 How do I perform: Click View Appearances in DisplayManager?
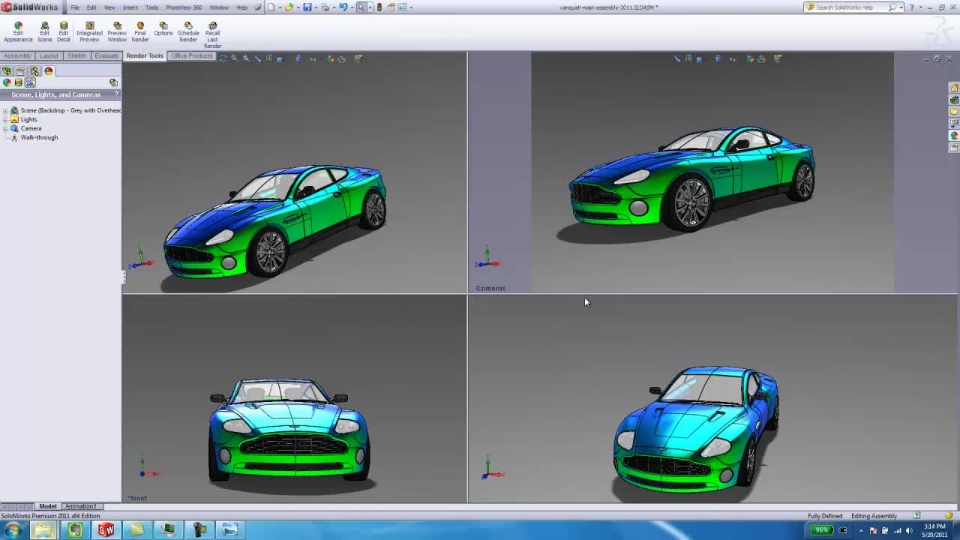click(7, 83)
